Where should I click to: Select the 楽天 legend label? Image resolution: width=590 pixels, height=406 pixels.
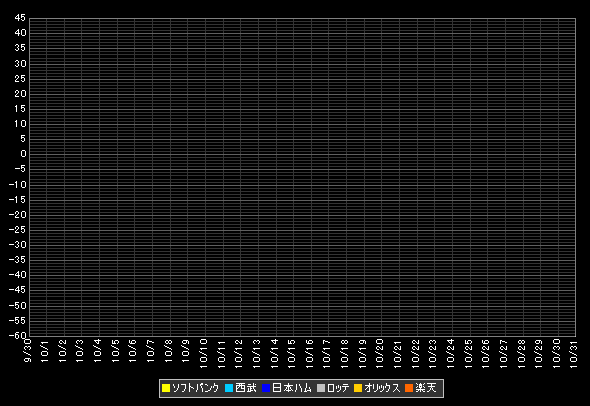(426, 388)
